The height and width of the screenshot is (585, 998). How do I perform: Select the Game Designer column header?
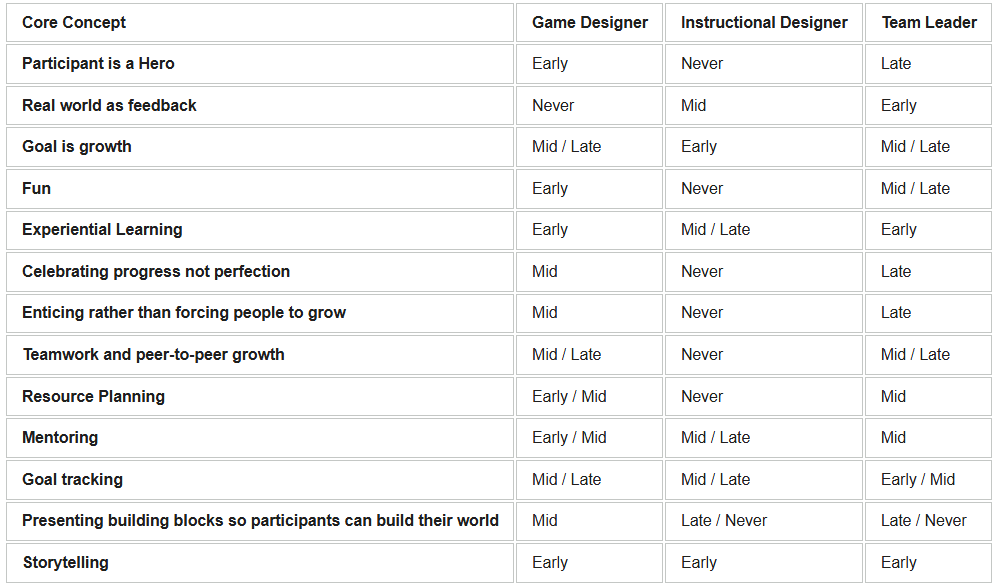coord(589,23)
